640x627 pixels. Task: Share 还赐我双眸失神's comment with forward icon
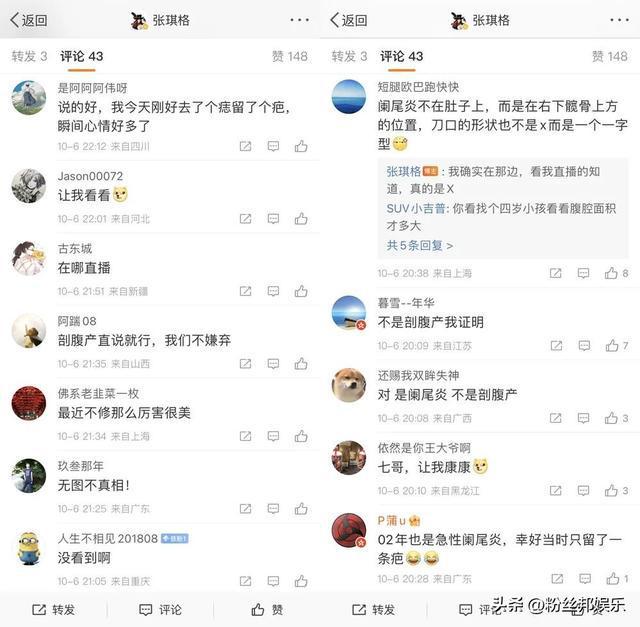tap(556, 418)
